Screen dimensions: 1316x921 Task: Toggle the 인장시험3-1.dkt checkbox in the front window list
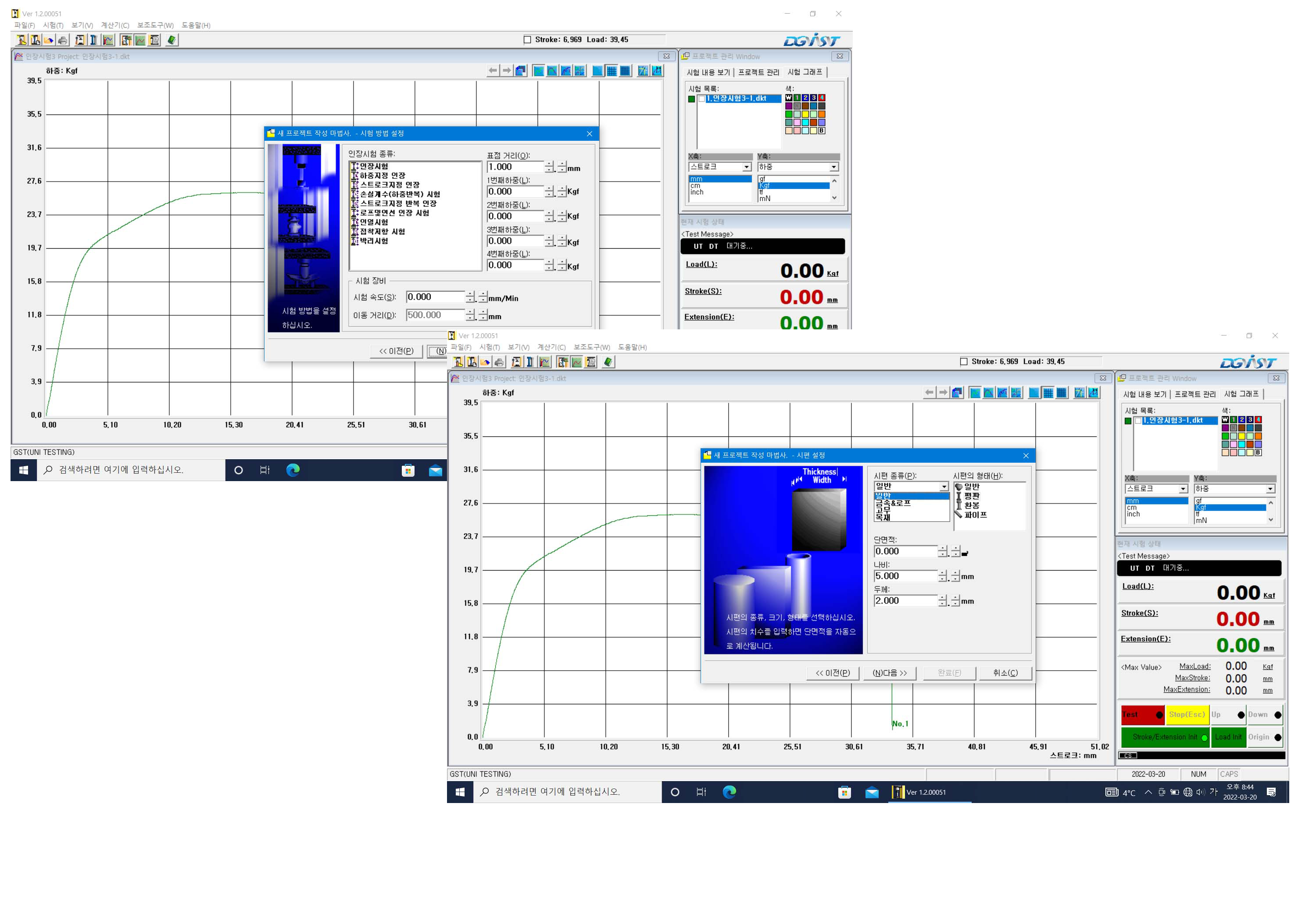point(1138,421)
